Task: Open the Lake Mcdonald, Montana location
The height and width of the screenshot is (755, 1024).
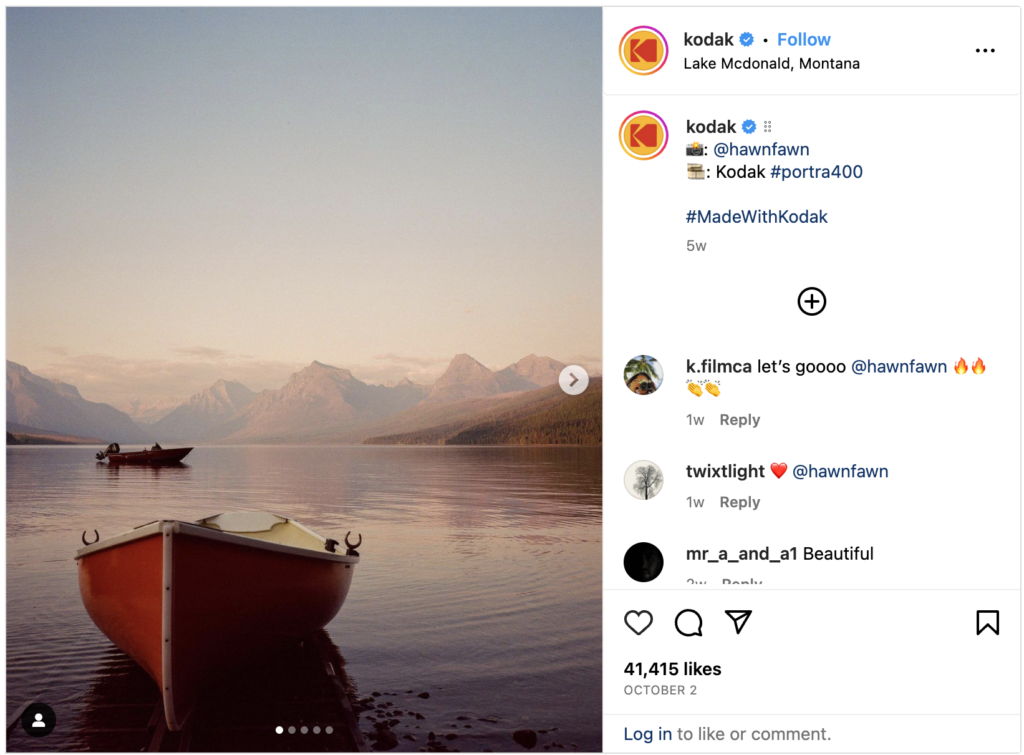Action: [x=771, y=63]
